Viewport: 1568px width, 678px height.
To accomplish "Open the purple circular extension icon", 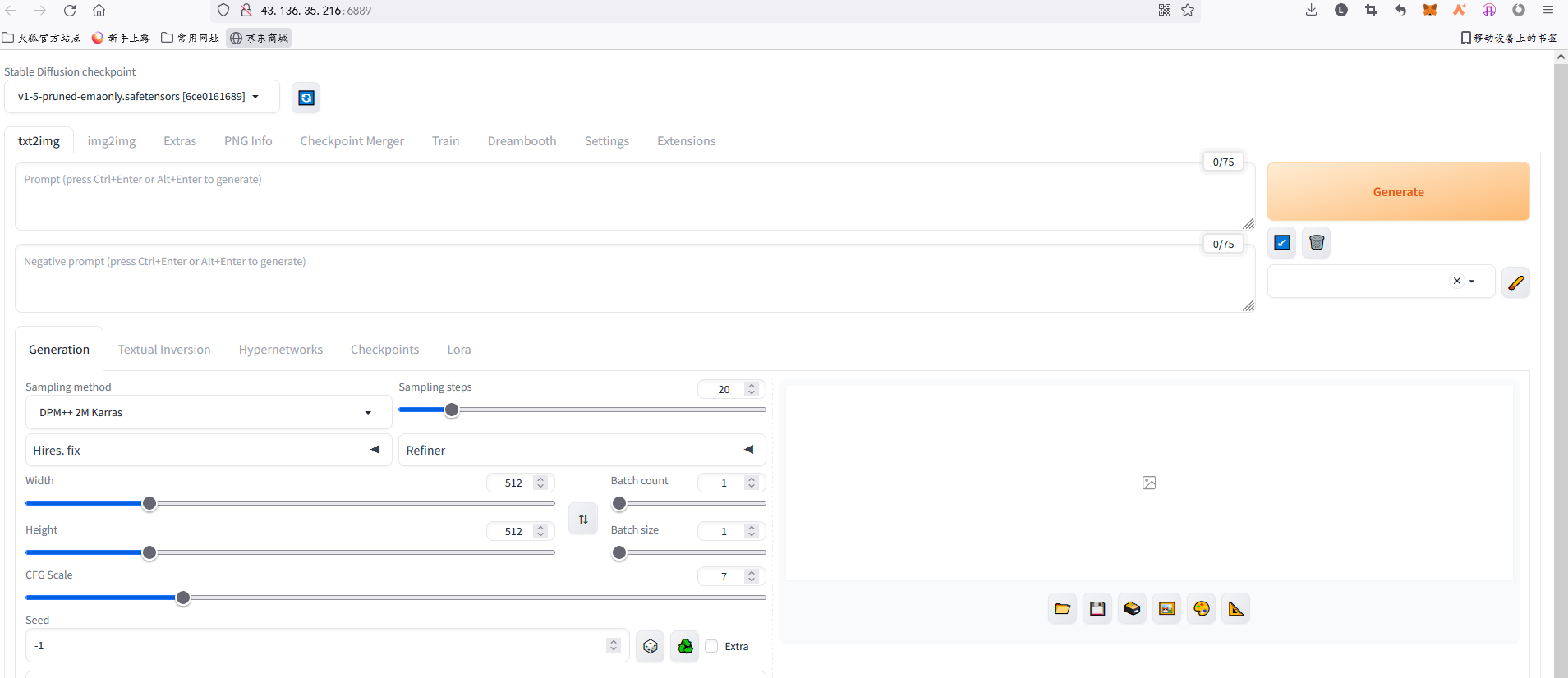I will coord(1489,10).
